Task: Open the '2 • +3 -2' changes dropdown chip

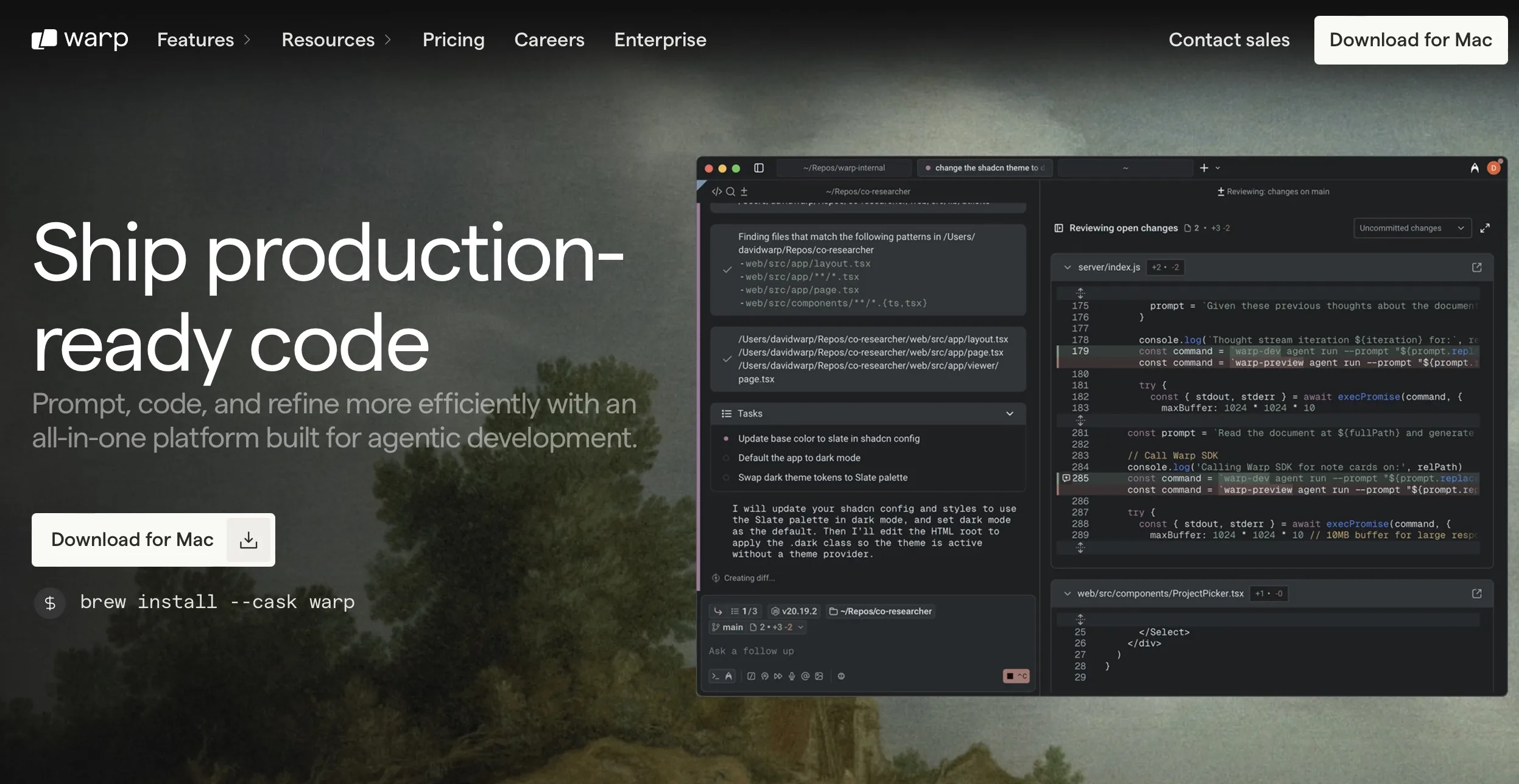Action: [777, 628]
